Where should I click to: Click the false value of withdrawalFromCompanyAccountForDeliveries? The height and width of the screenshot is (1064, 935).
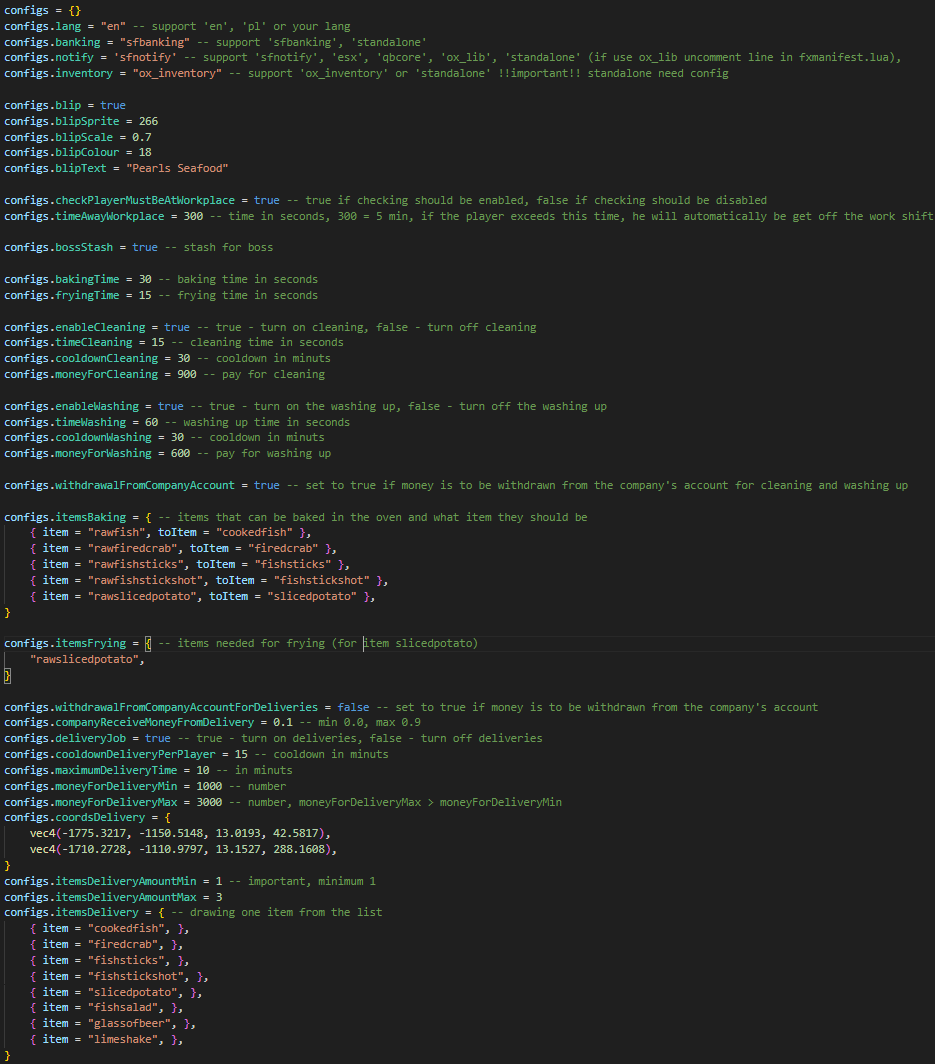[x=353, y=706]
